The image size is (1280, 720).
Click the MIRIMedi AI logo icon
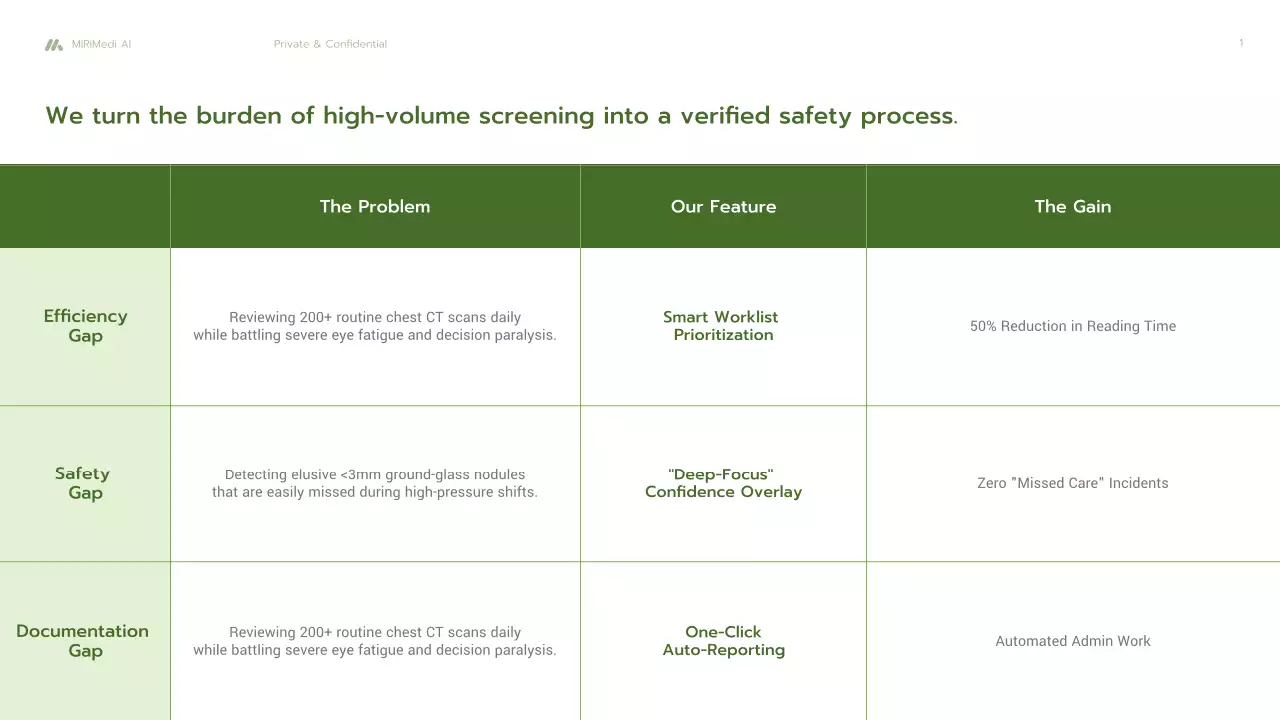pyautogui.click(x=54, y=45)
